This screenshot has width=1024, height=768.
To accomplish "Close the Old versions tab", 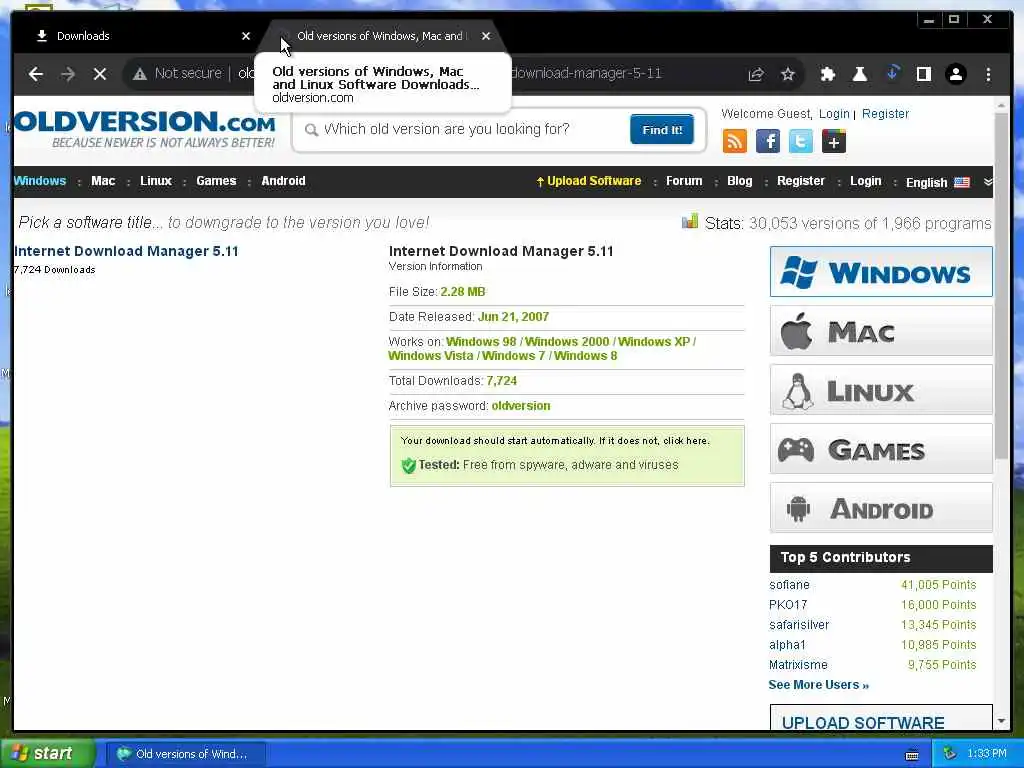I will pos(486,36).
